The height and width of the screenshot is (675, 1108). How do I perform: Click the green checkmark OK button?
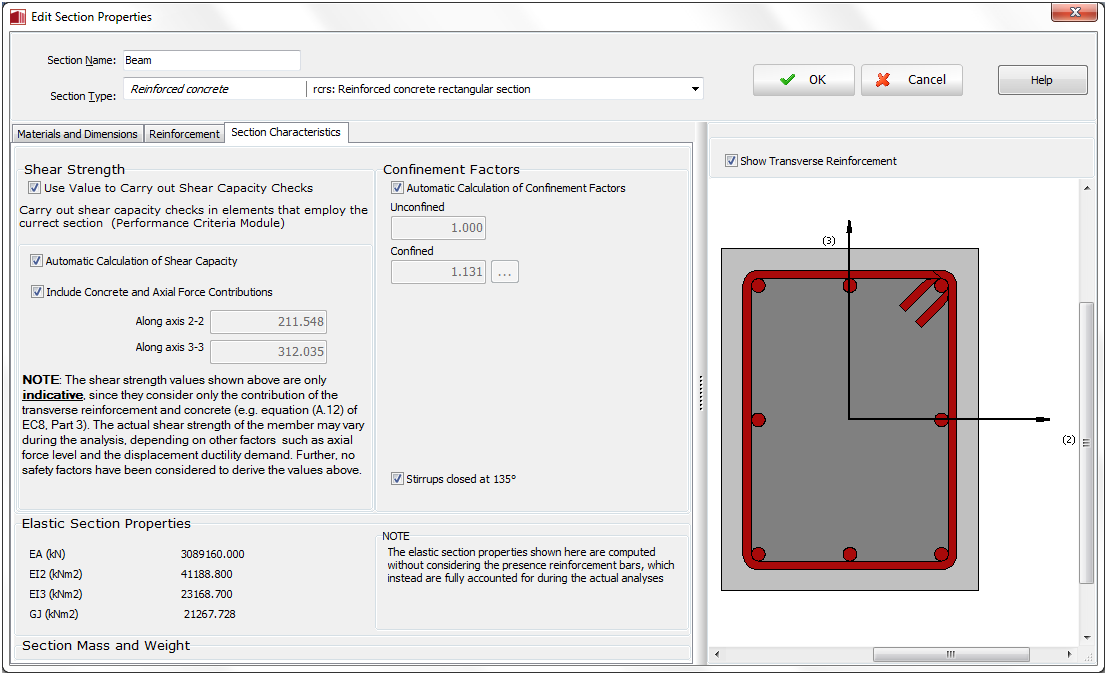pyautogui.click(x=803, y=80)
